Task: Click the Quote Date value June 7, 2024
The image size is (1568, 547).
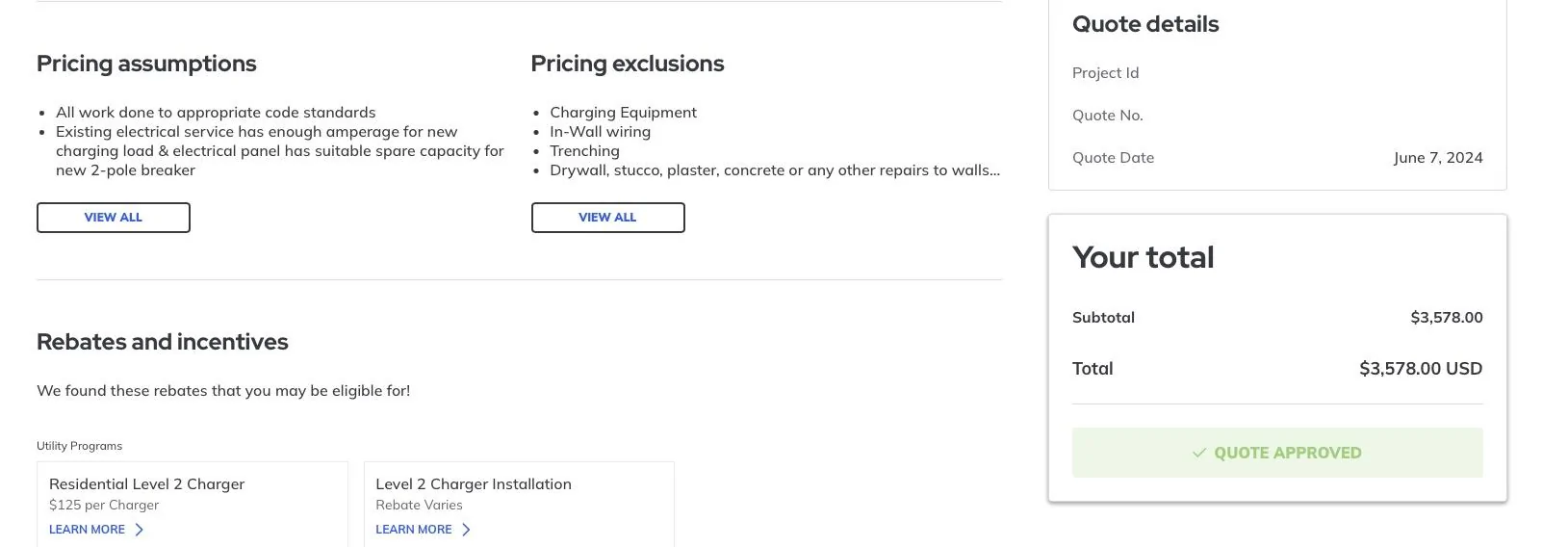Action: 1438,158
